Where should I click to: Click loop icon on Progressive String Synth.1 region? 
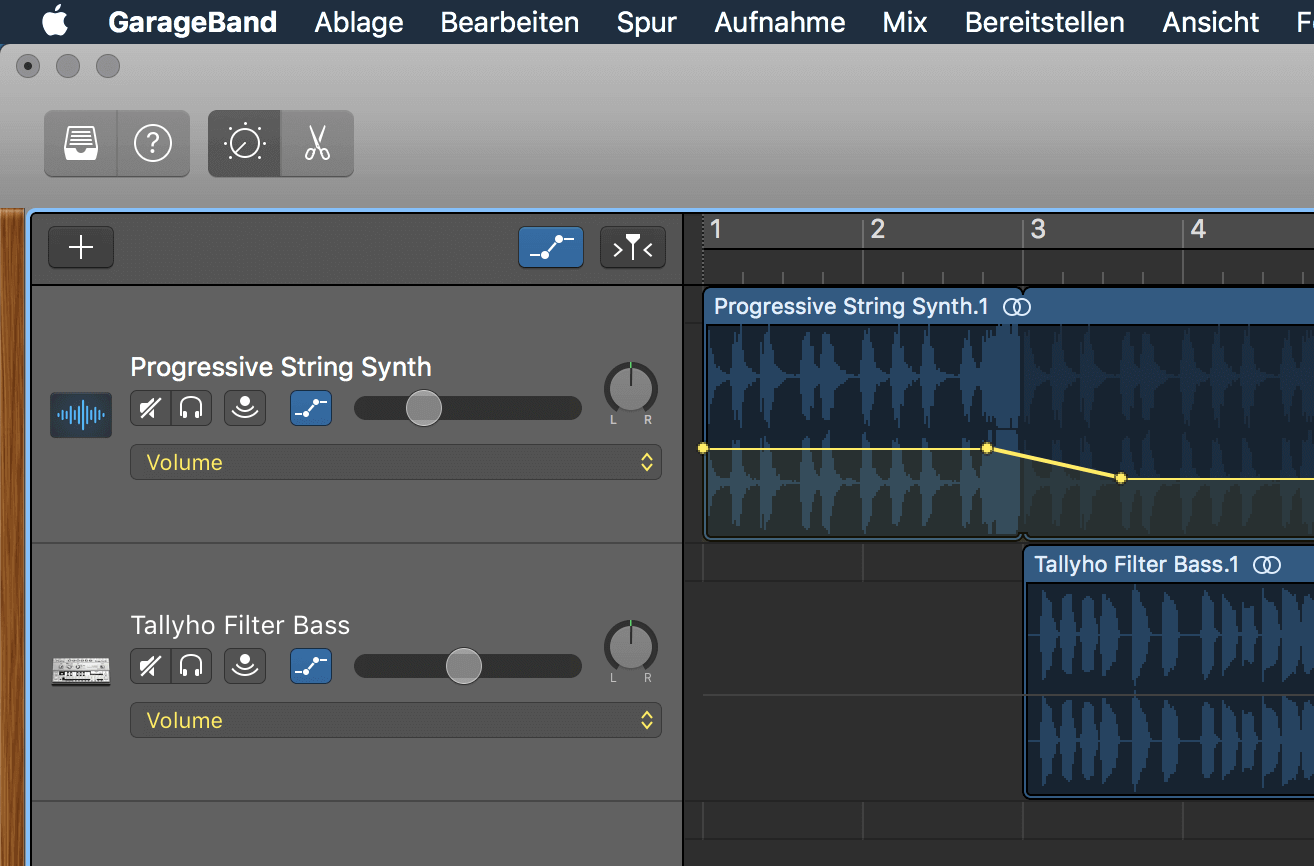[x=1017, y=307]
